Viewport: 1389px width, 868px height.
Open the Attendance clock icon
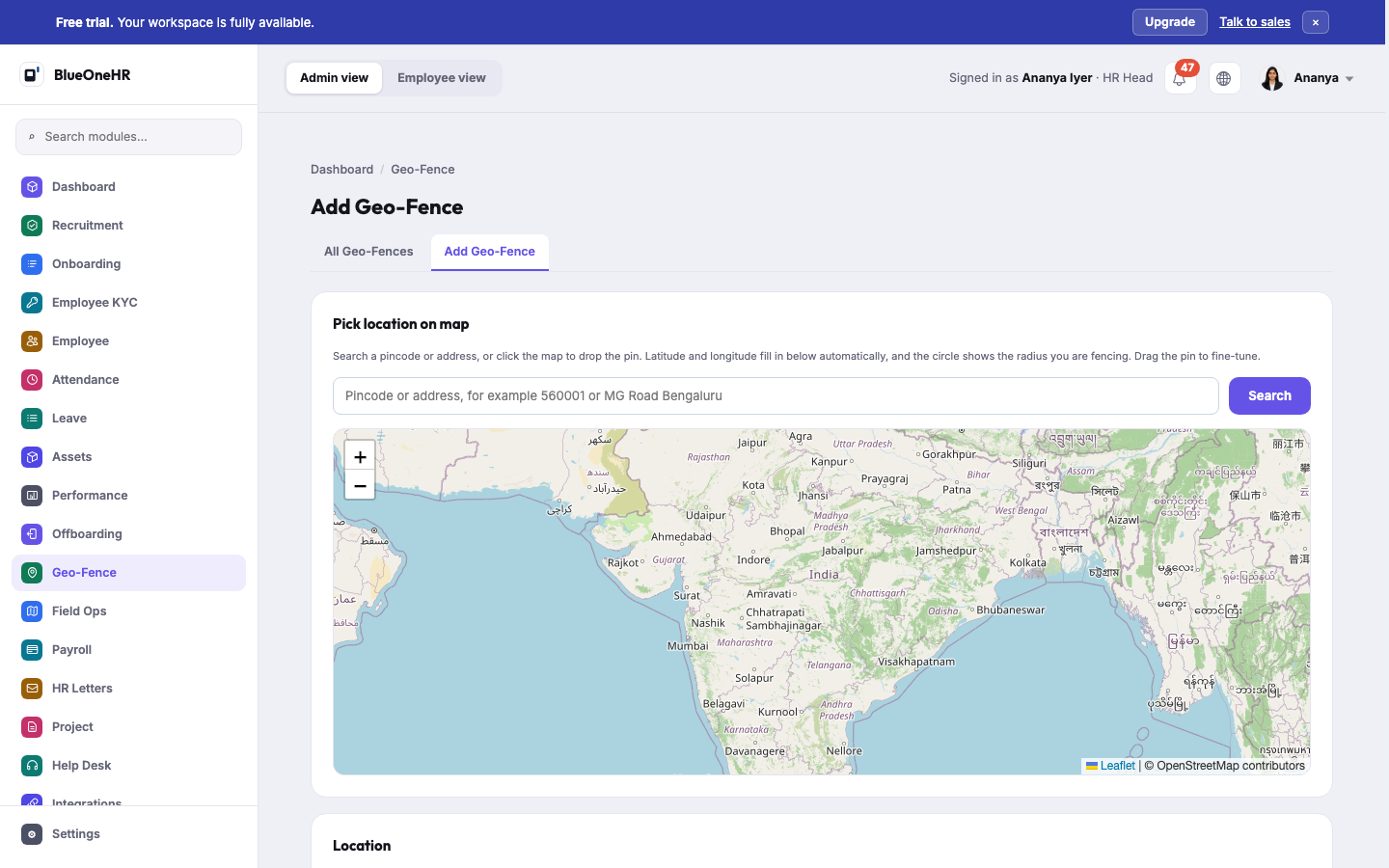[x=32, y=380]
